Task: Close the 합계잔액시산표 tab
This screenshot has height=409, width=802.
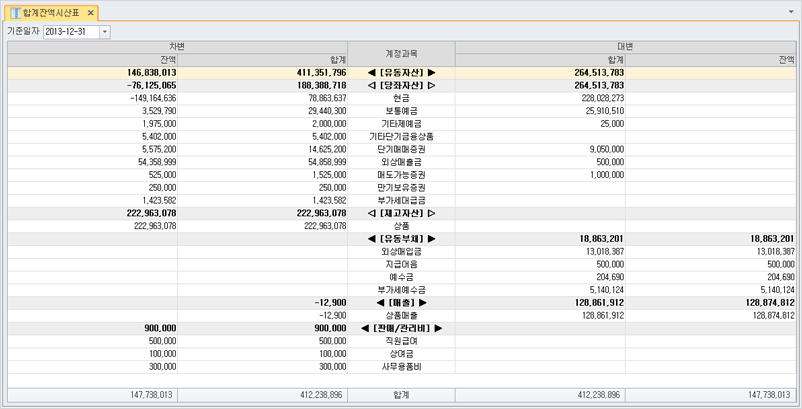Action: click(90, 12)
